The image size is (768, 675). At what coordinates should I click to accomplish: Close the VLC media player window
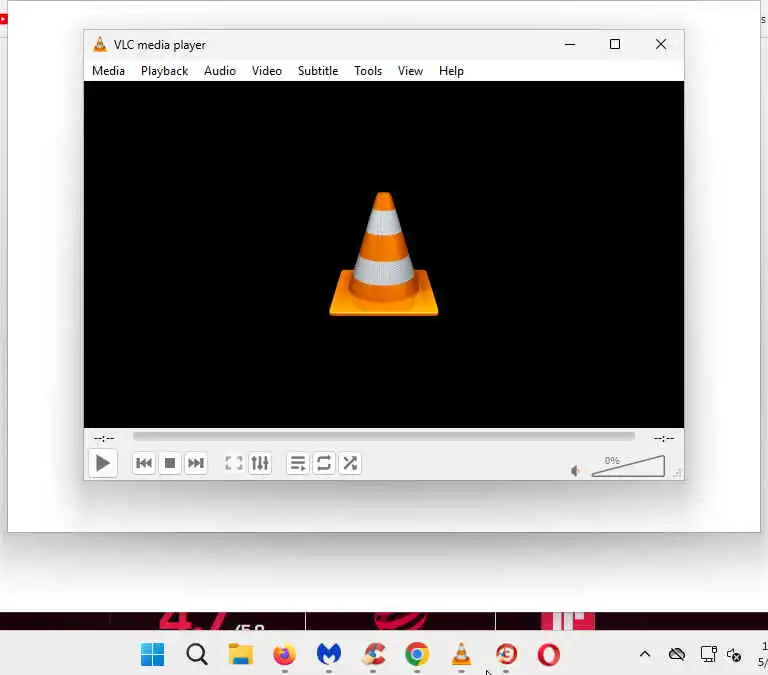[x=661, y=44]
